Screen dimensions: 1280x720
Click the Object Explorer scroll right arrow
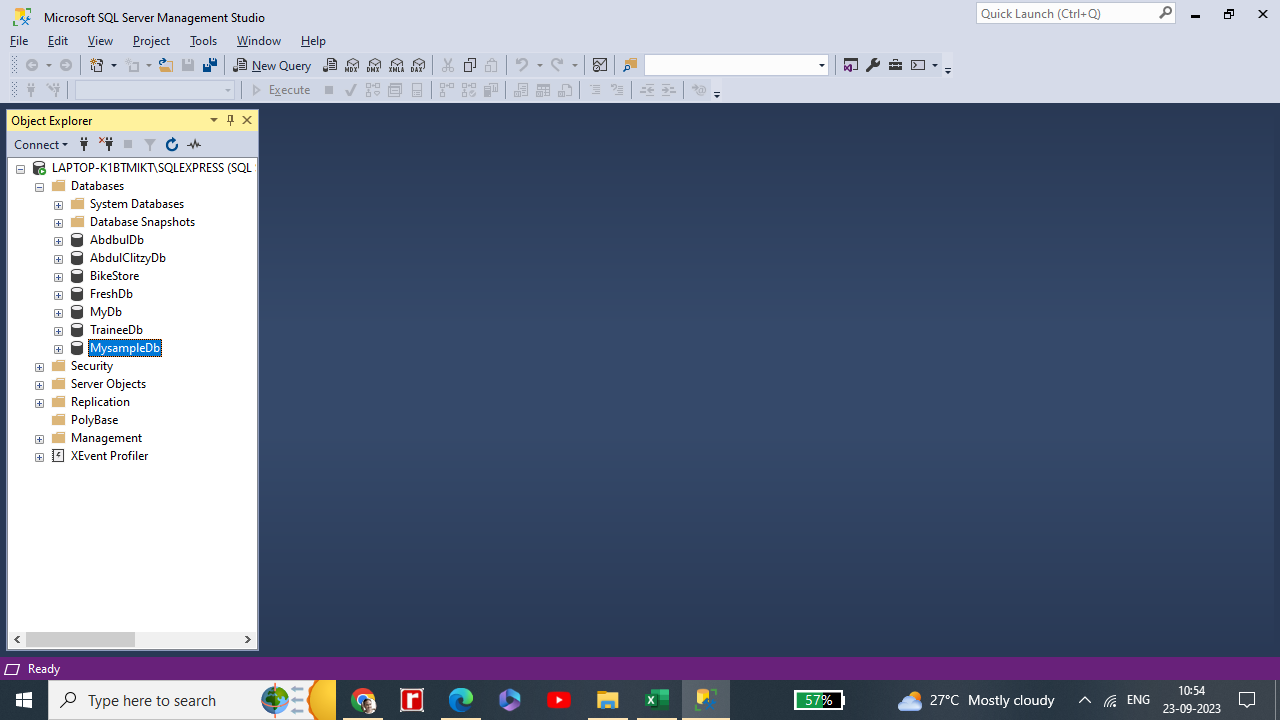[247, 639]
